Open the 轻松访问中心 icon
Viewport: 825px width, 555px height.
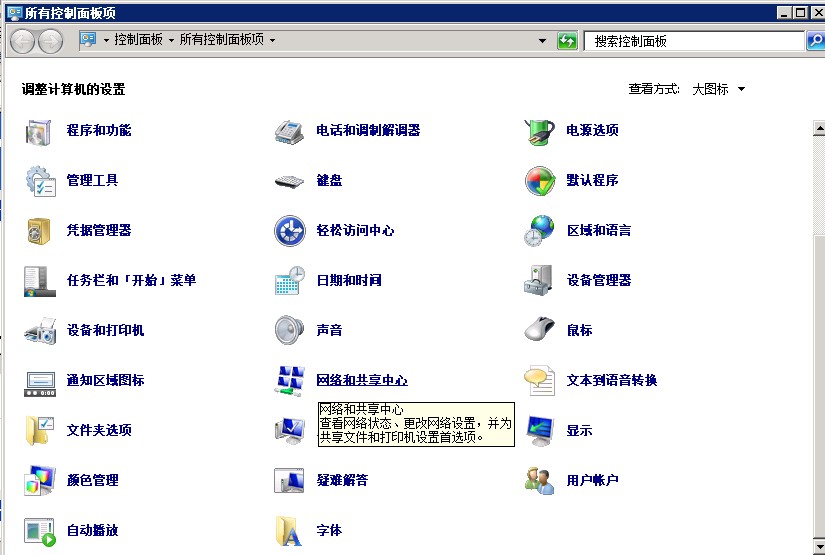[289, 231]
